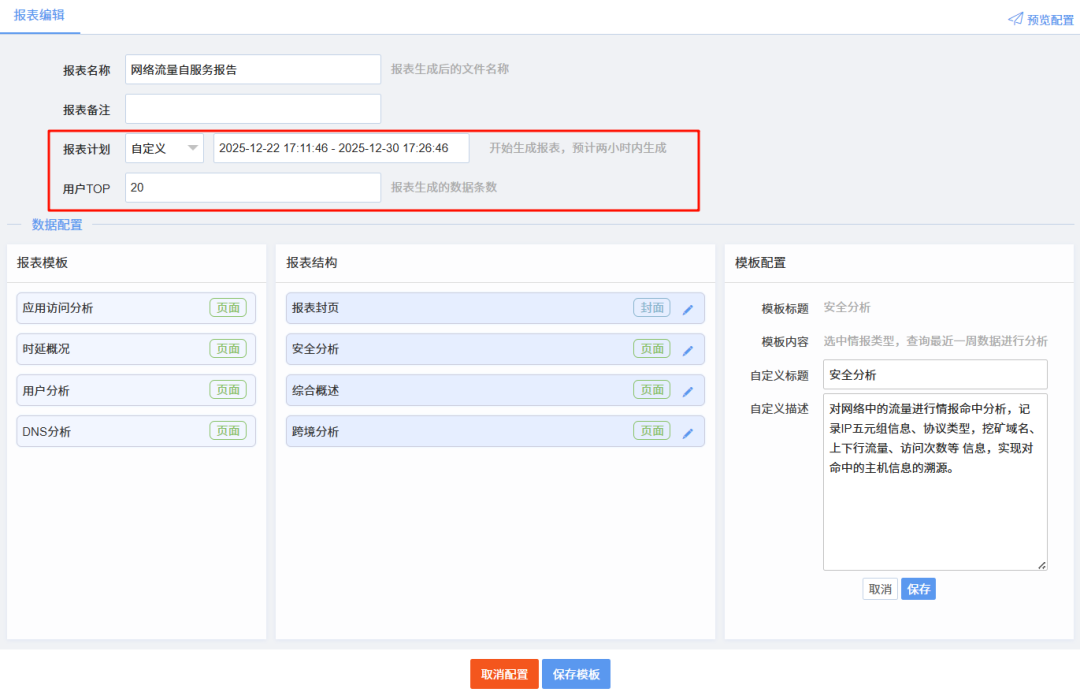Edit the 报表封页 row pencil icon

(687, 309)
